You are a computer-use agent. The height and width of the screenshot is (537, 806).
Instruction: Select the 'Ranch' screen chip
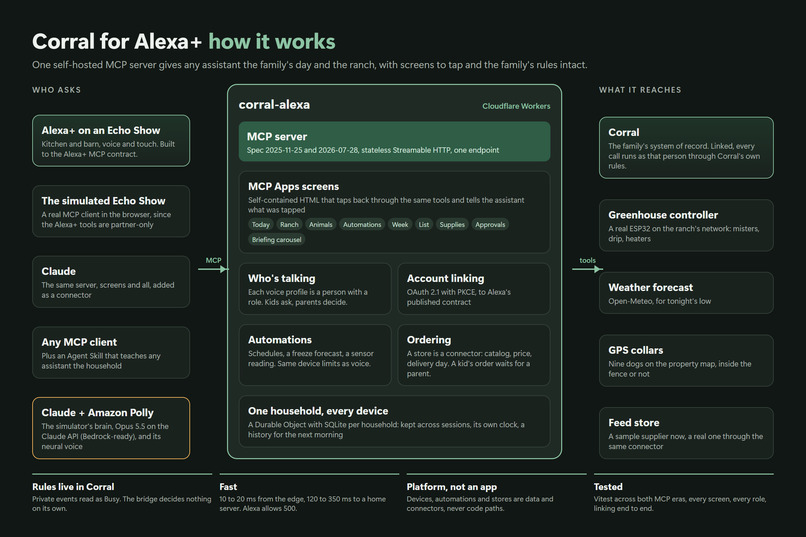coord(289,225)
